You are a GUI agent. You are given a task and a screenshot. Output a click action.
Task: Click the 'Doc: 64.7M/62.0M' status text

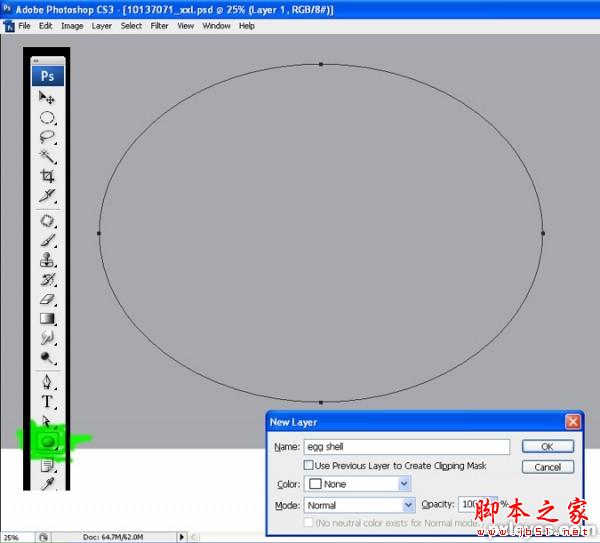[113, 537]
